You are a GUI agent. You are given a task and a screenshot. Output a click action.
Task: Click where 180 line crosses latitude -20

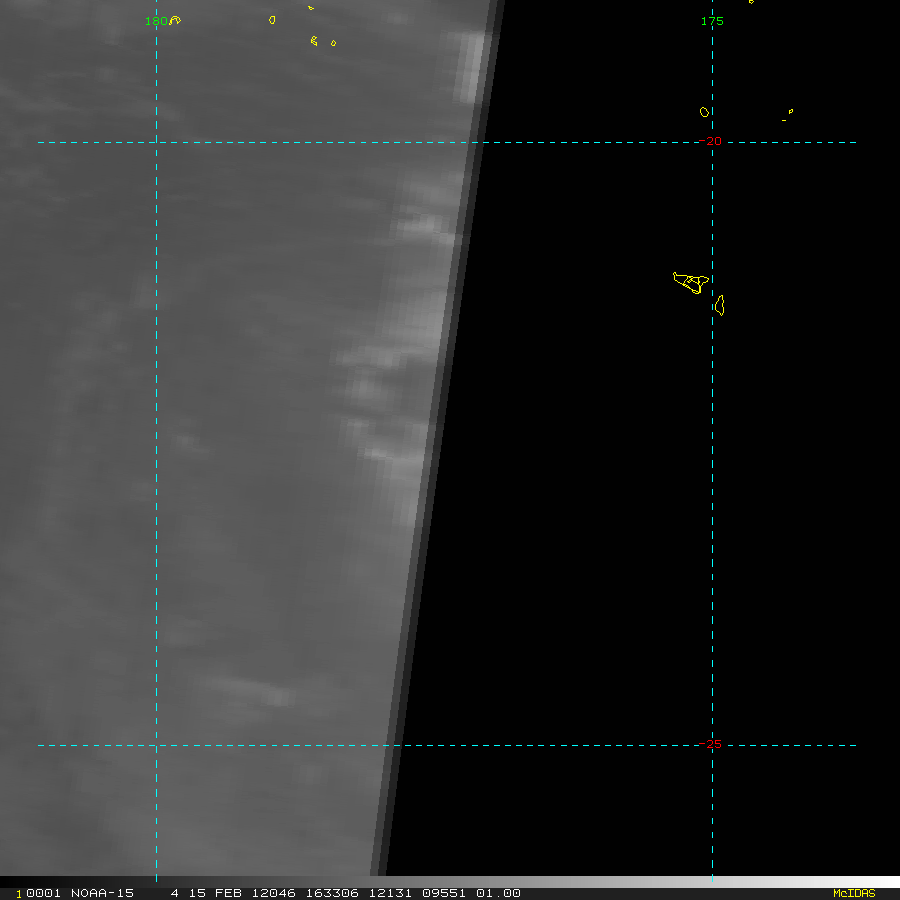pyautogui.click(x=156, y=142)
